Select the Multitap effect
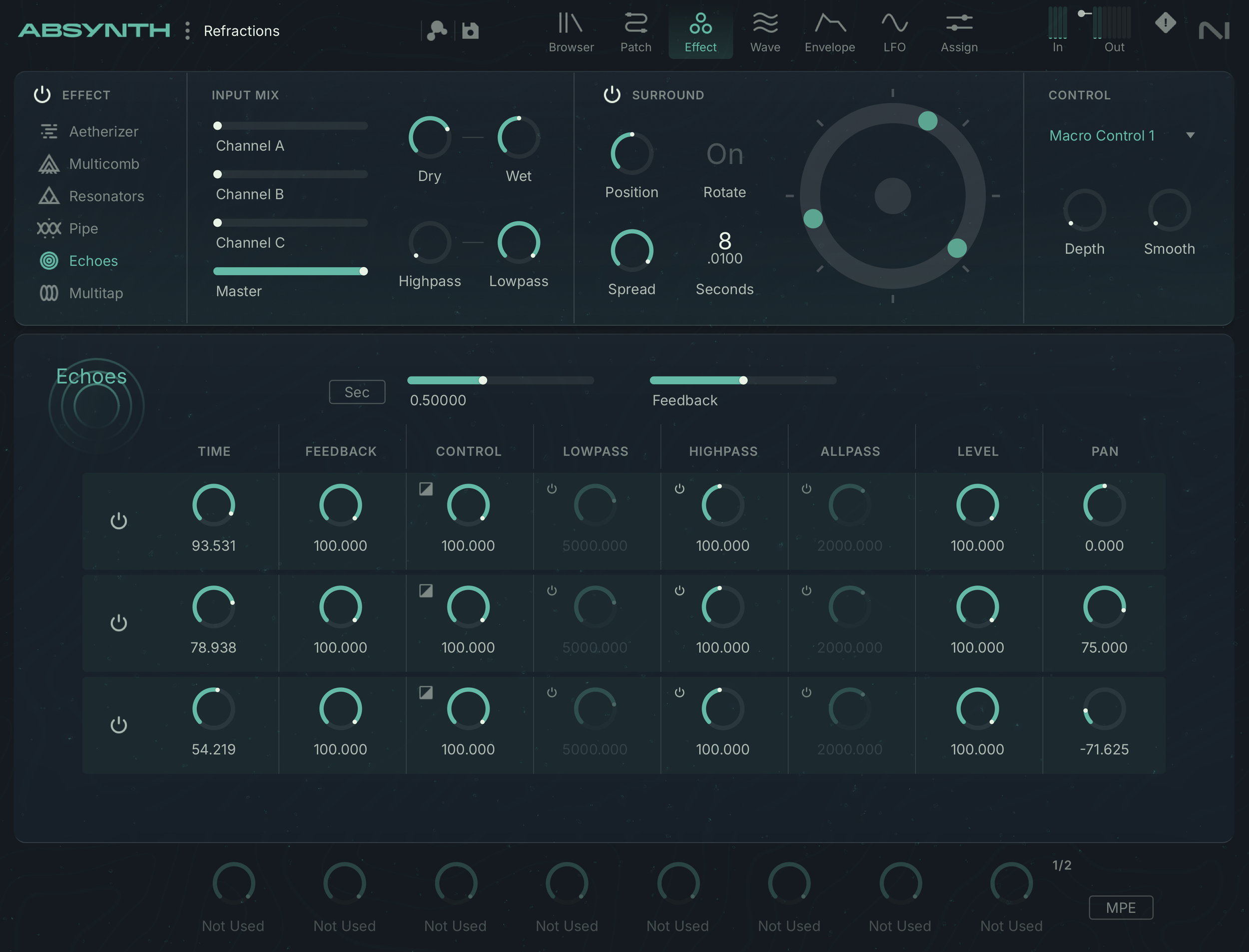Screen dimensions: 1249x952 point(81,293)
